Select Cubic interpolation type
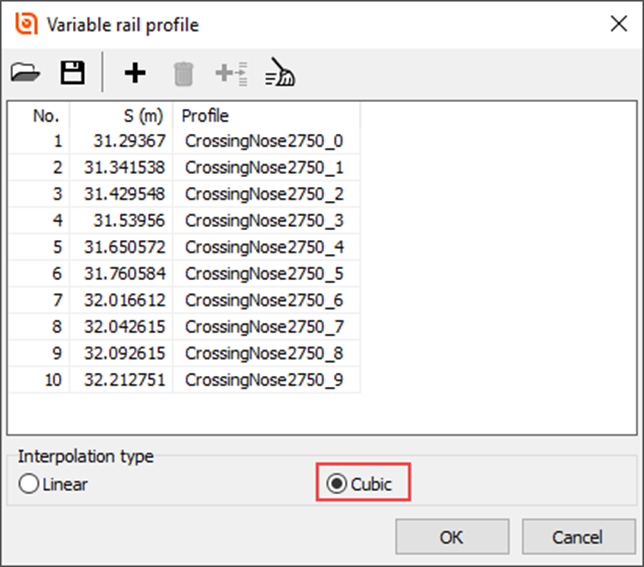 click(338, 485)
